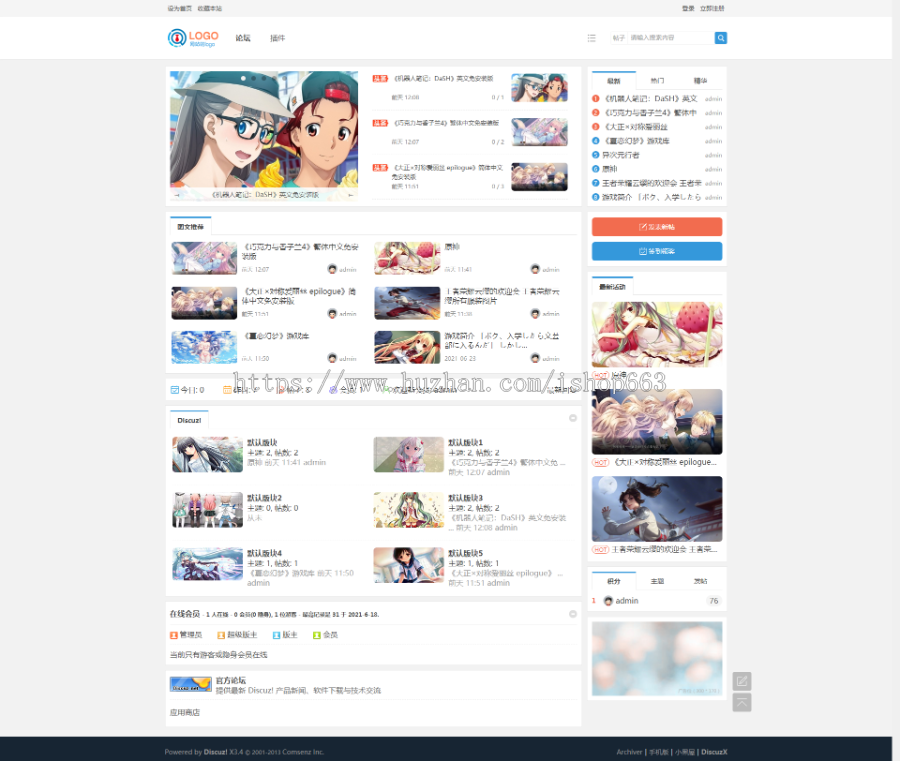This screenshot has height=761, width=900.
Task: Open the 论坛 navigation item
Action: (243, 38)
